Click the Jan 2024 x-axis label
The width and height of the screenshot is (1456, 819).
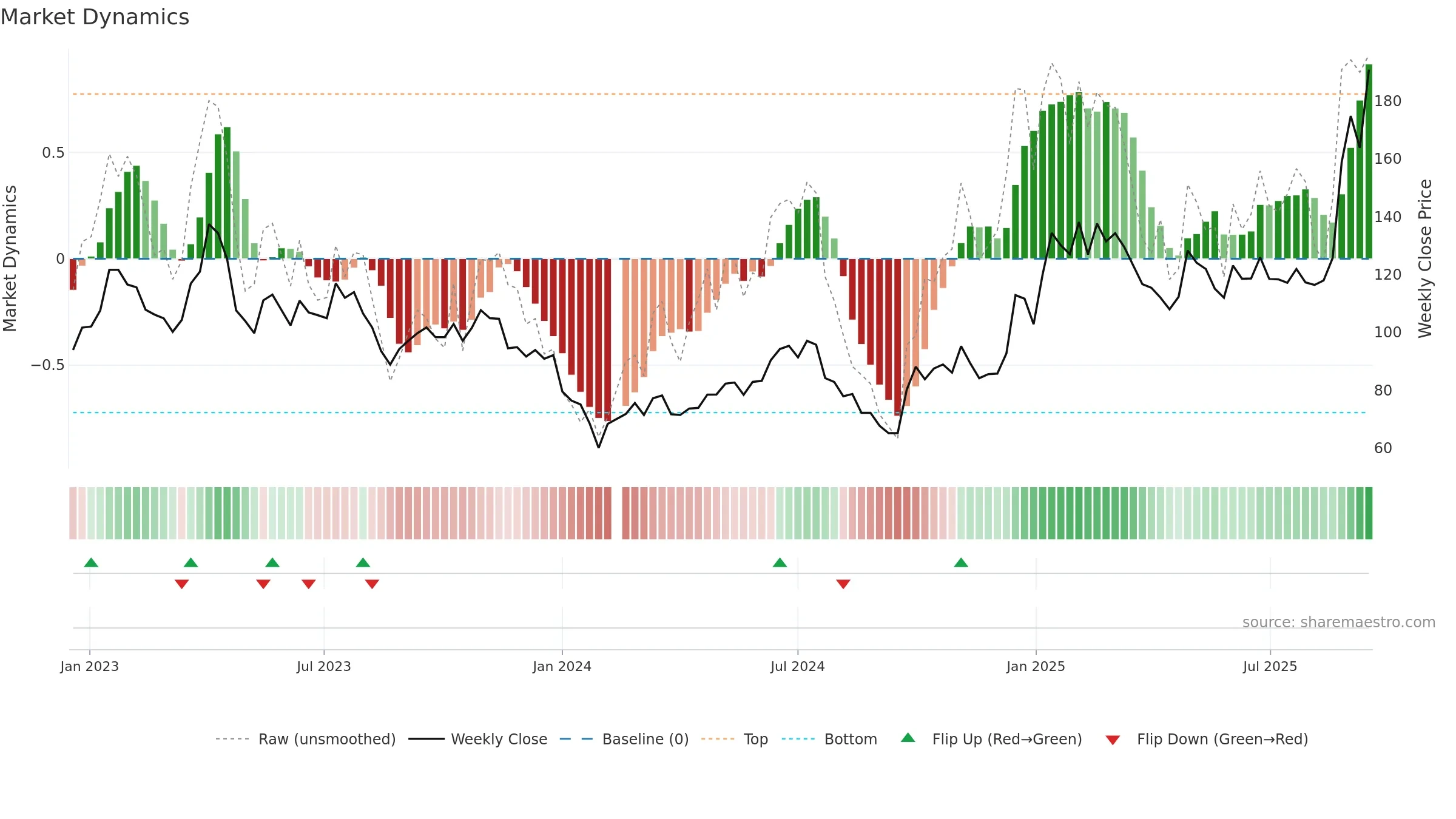(562, 666)
